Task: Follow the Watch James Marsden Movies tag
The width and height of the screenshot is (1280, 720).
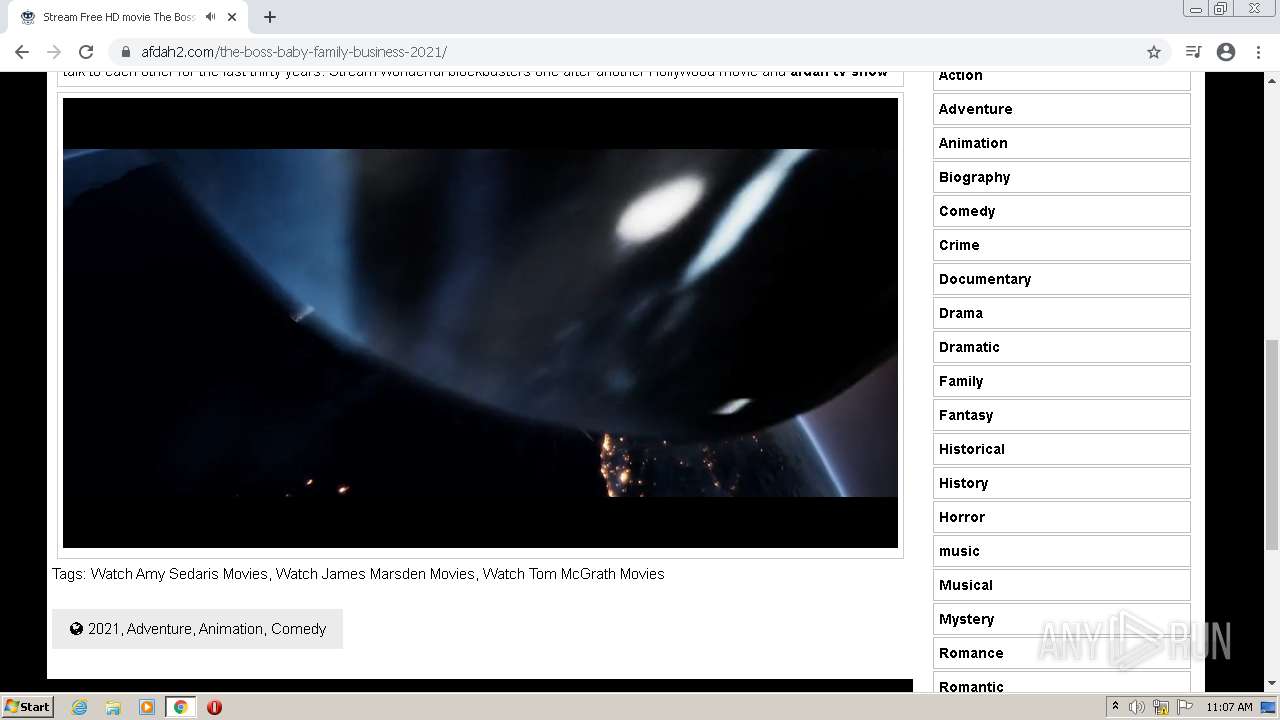Action: click(375, 574)
